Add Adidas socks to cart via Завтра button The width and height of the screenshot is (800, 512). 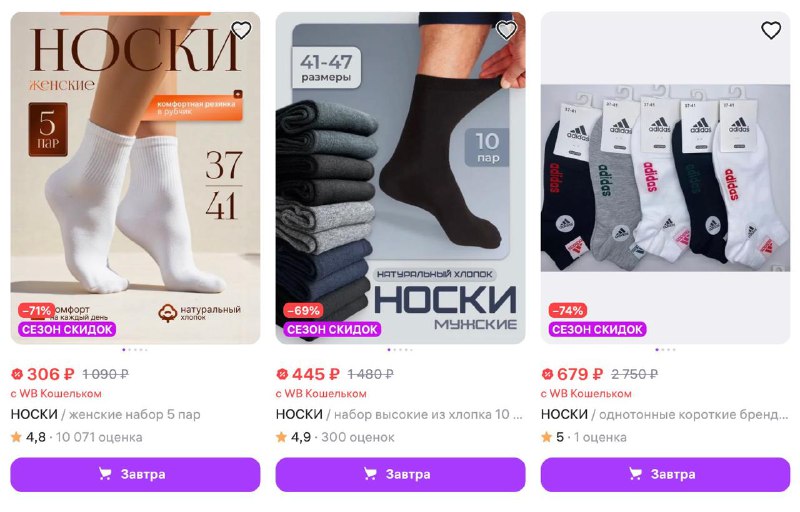(665, 474)
